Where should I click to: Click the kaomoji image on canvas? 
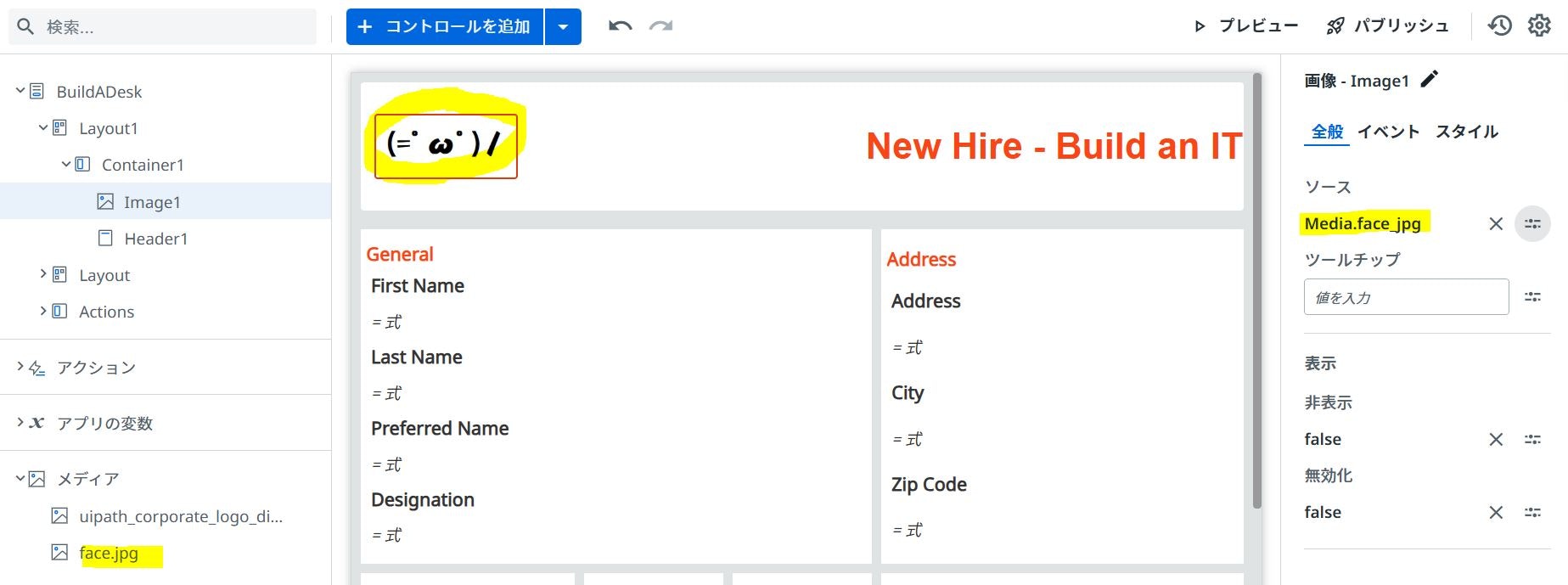(x=446, y=146)
